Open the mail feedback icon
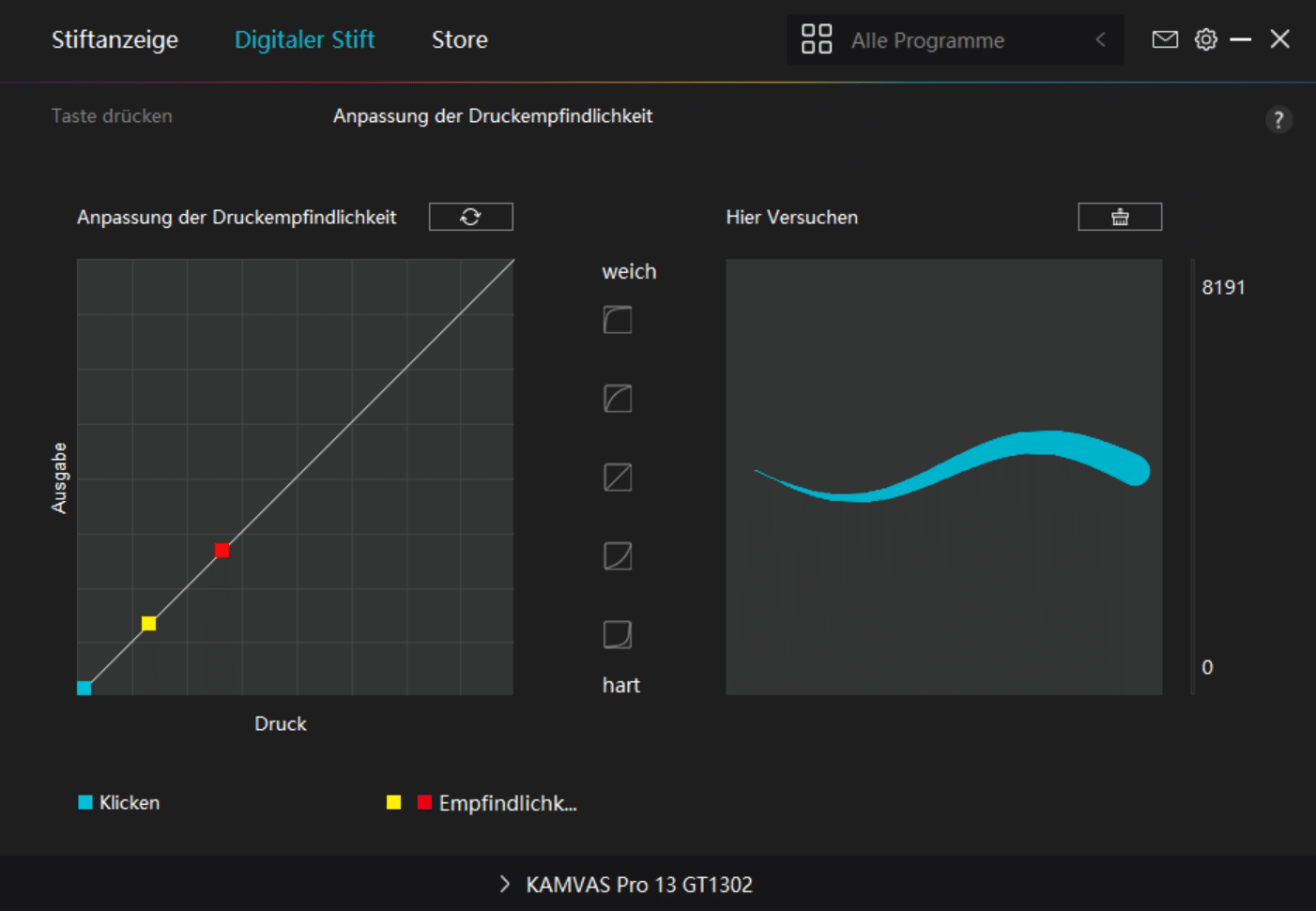Image resolution: width=1316 pixels, height=911 pixels. (x=1164, y=39)
